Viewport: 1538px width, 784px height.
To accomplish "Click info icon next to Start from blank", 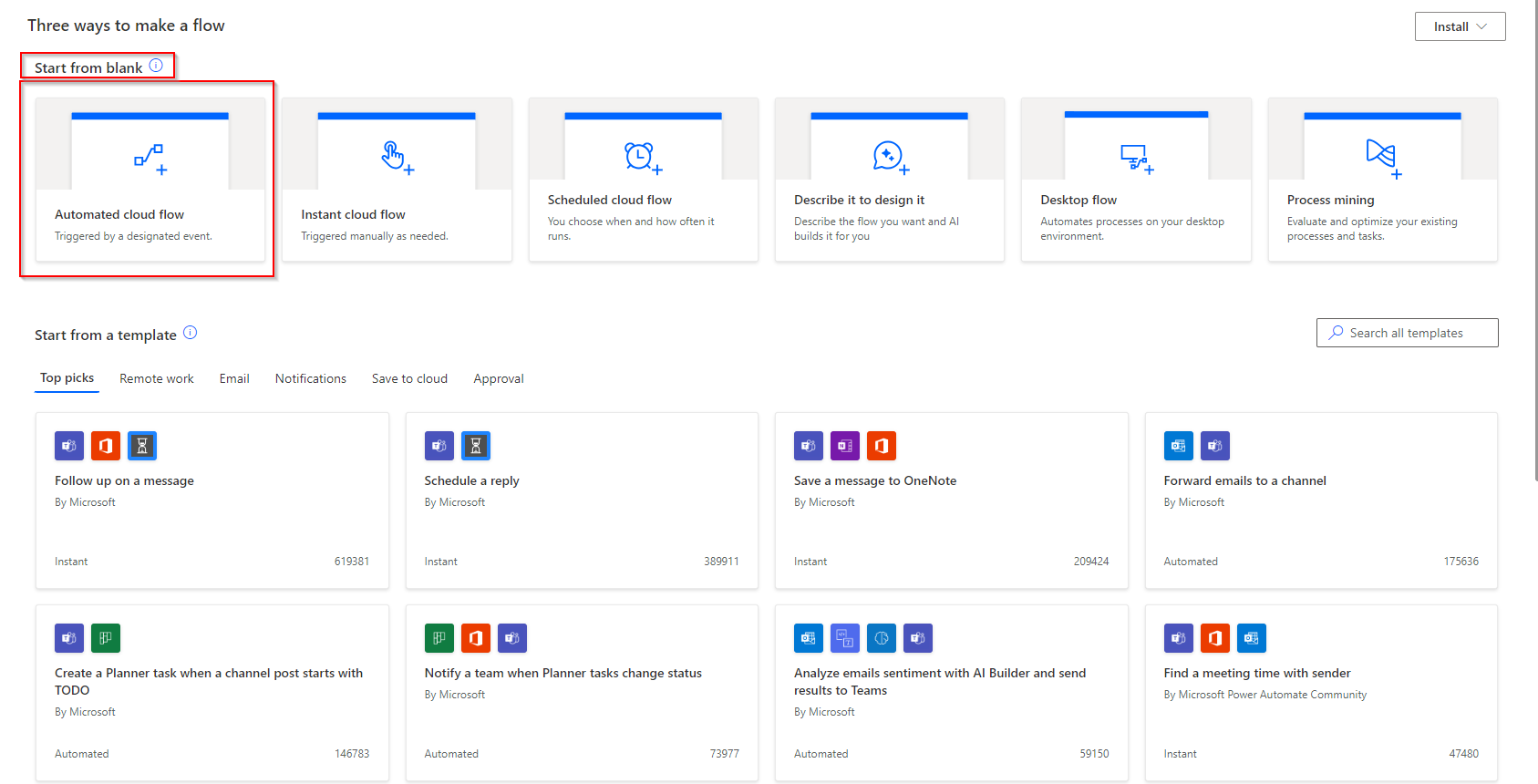I will click(x=156, y=66).
